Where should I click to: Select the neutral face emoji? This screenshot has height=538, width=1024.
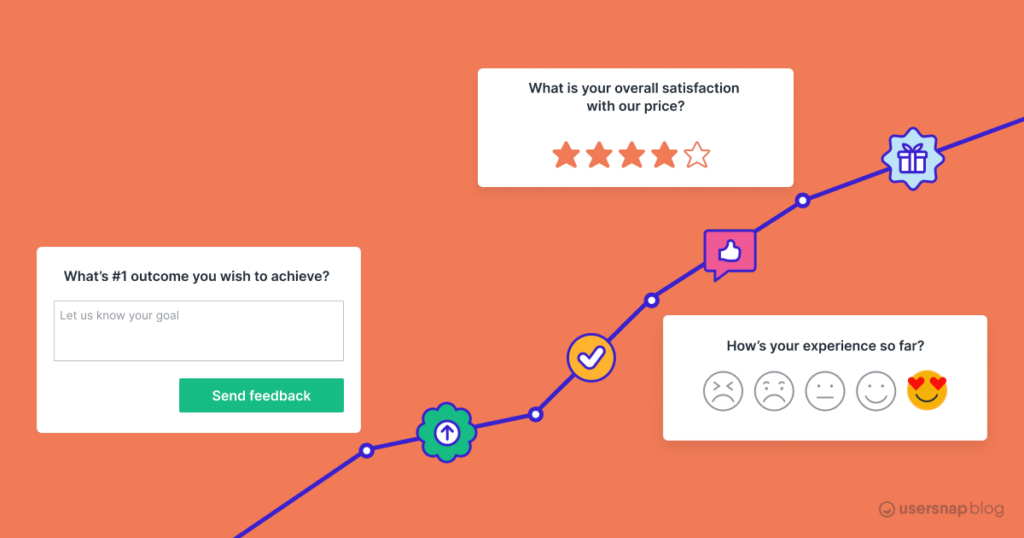click(825, 390)
